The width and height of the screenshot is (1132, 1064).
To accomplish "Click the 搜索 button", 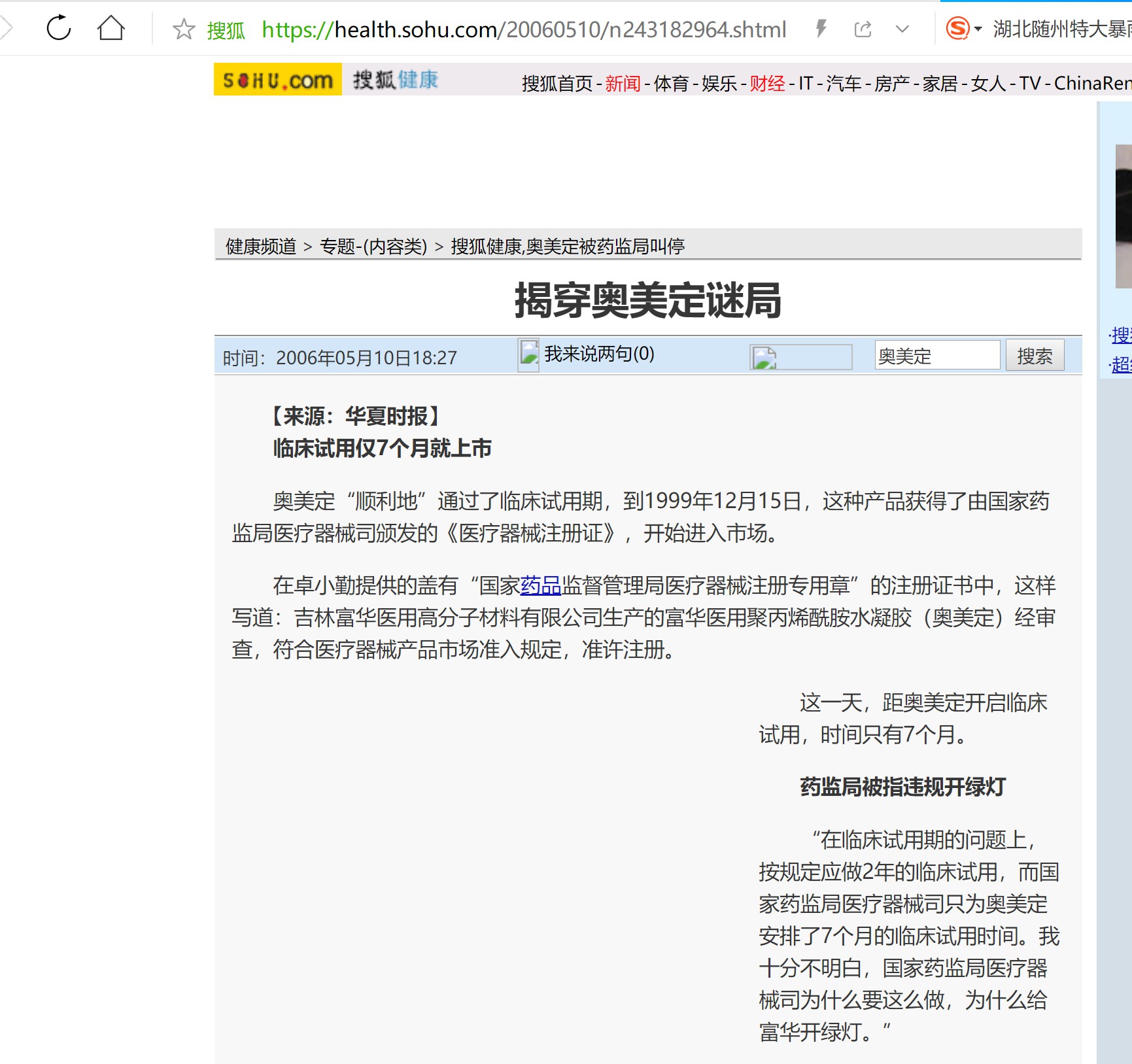I will point(1035,355).
